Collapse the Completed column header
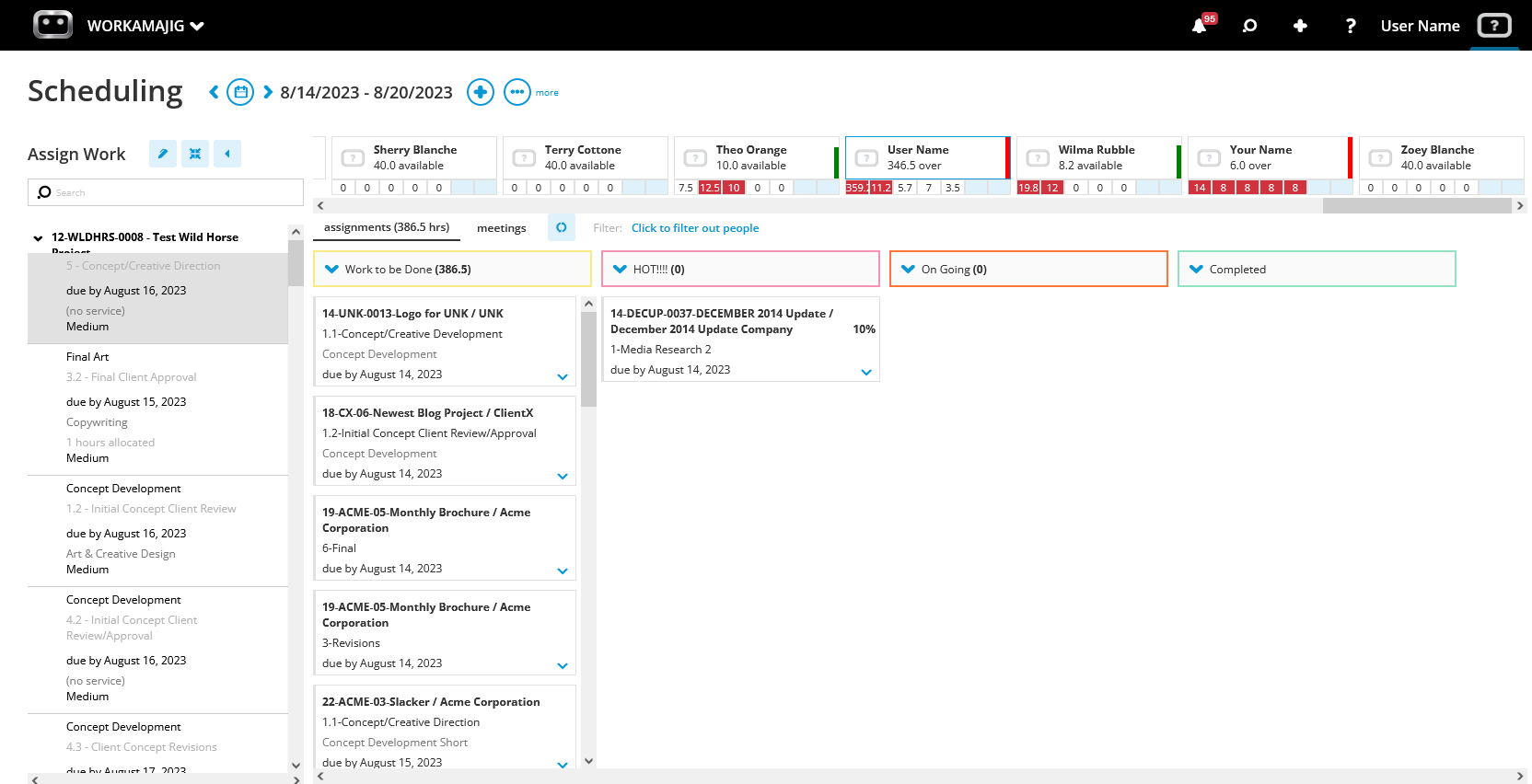 click(1197, 270)
